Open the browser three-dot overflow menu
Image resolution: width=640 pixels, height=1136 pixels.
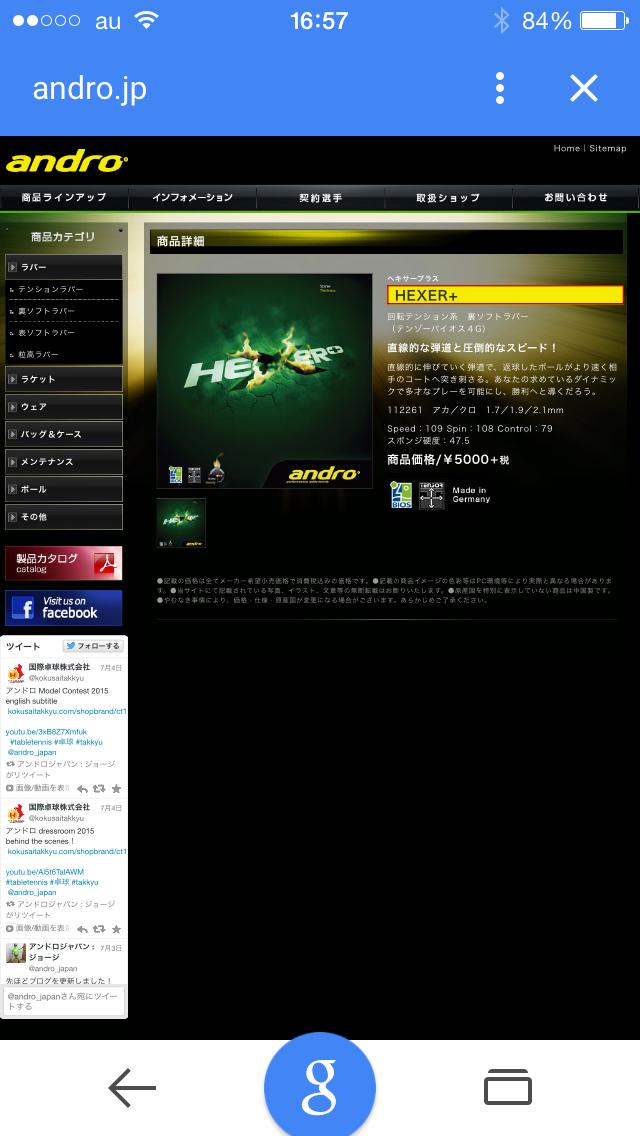coord(500,88)
